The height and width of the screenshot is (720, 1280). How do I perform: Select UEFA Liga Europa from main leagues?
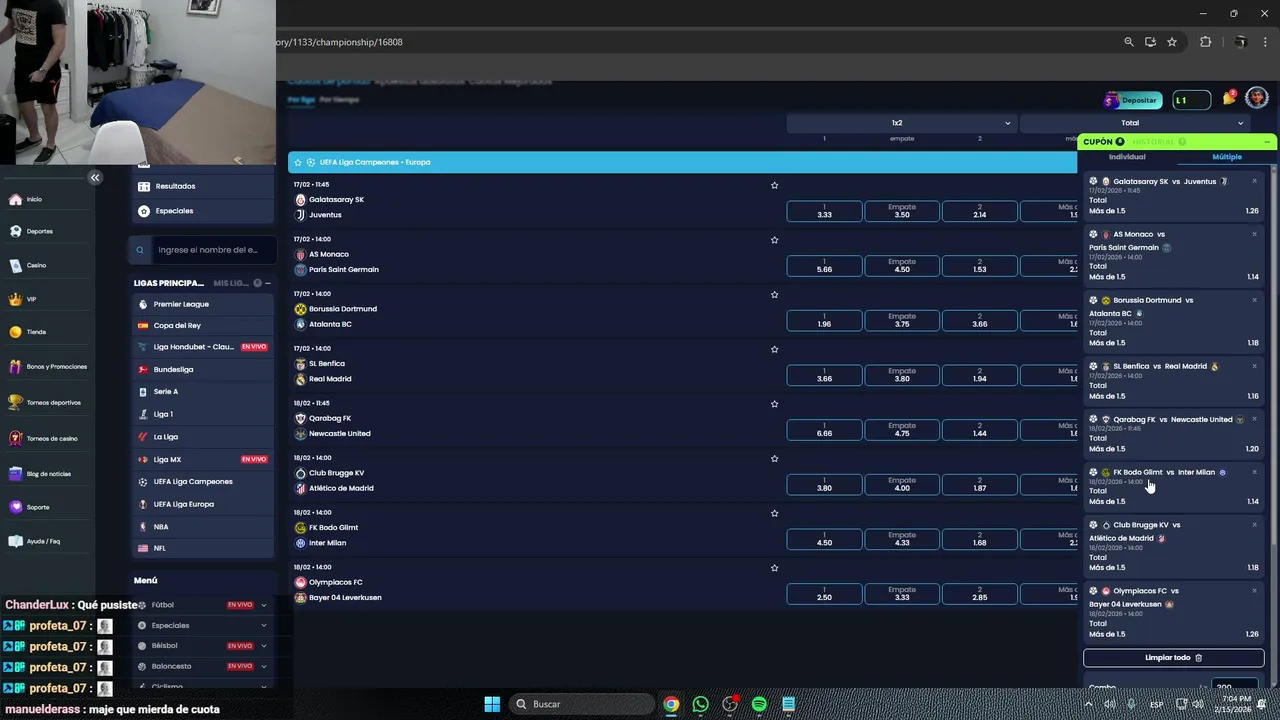[202, 504]
